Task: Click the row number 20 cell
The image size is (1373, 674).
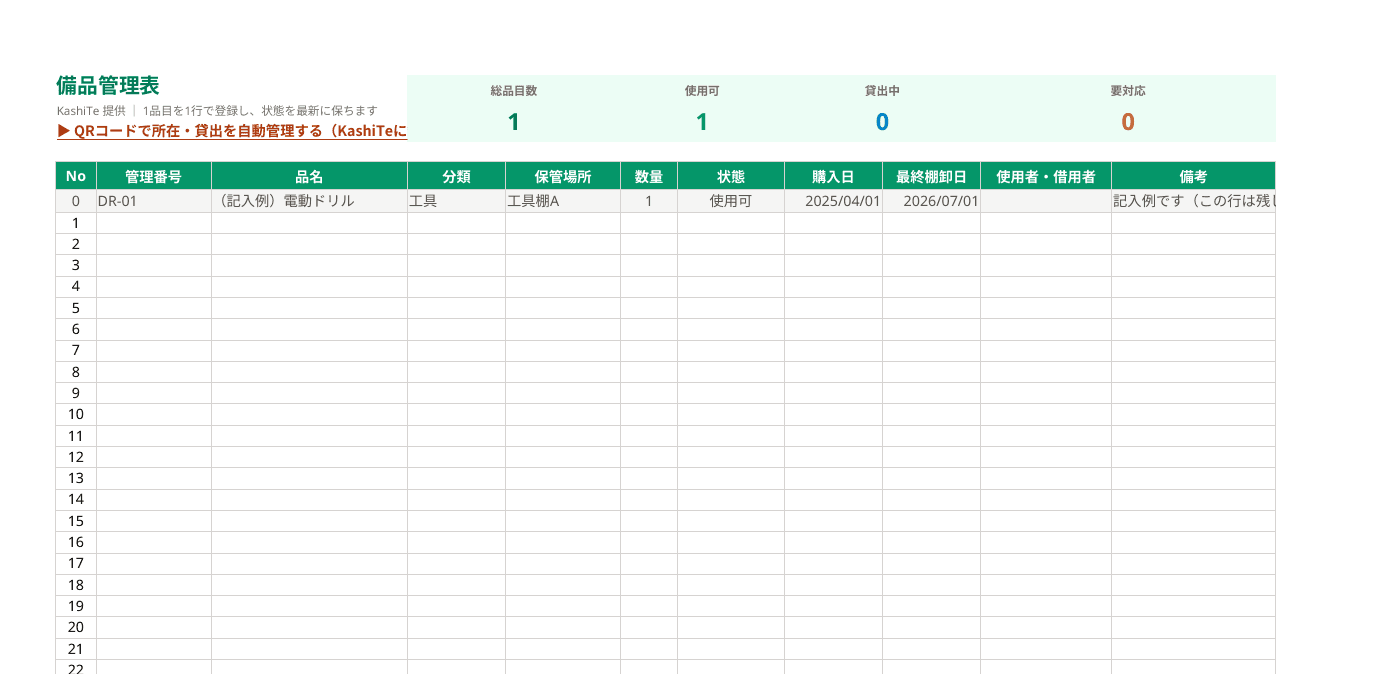Action: coord(76,627)
